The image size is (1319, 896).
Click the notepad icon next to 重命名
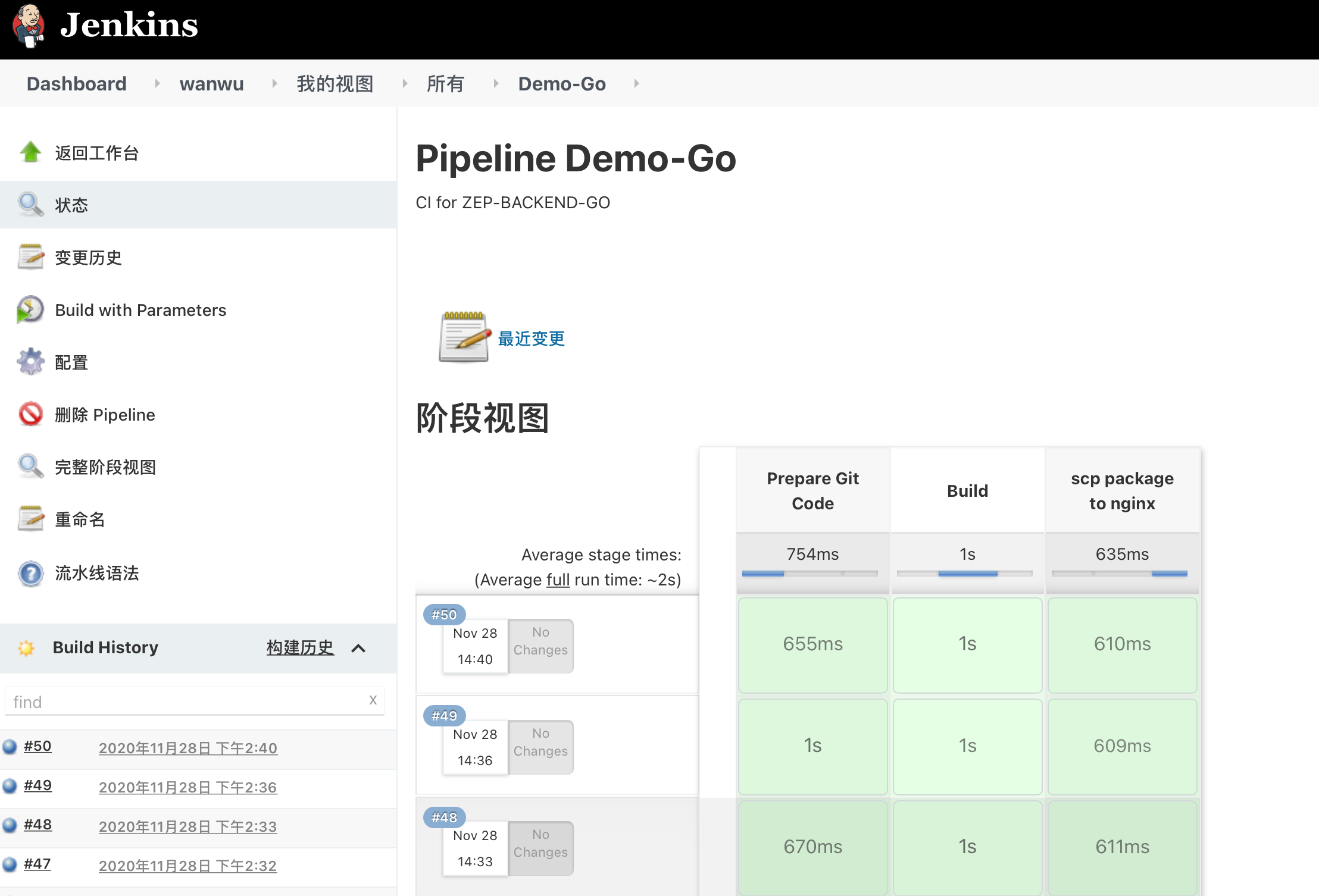tap(30, 519)
